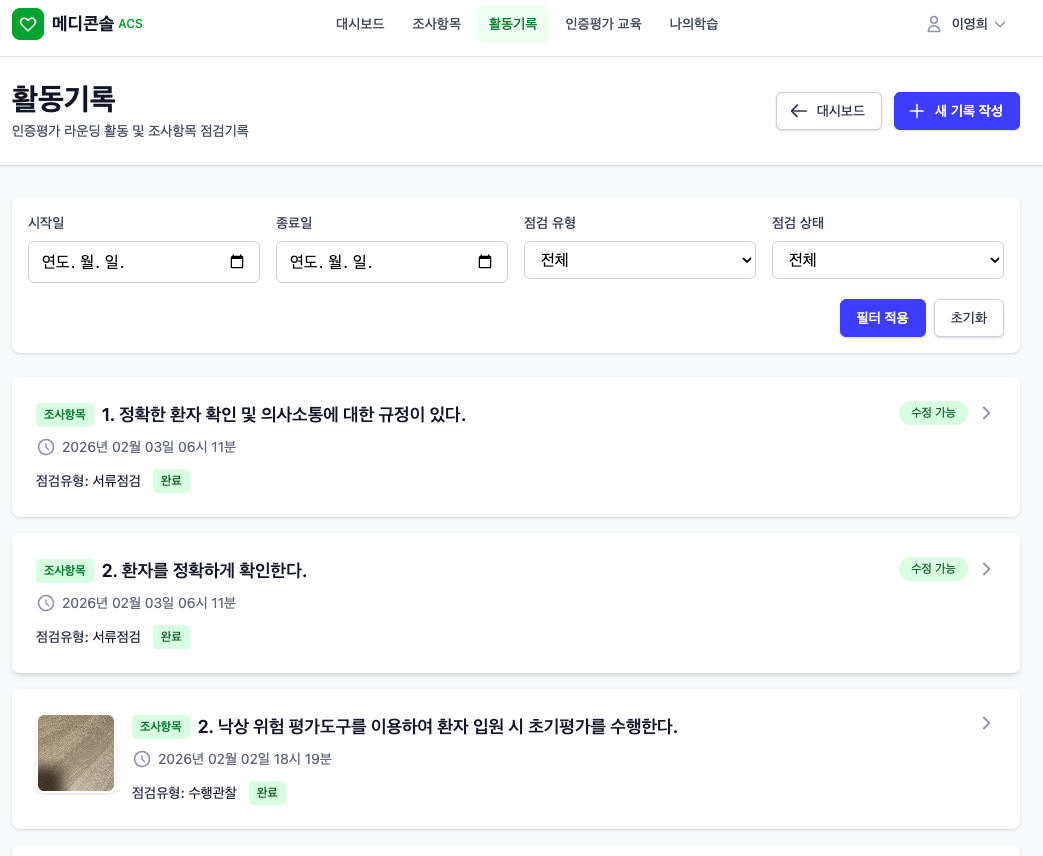Open the 인증평가 교육 menu

pyautogui.click(x=603, y=24)
